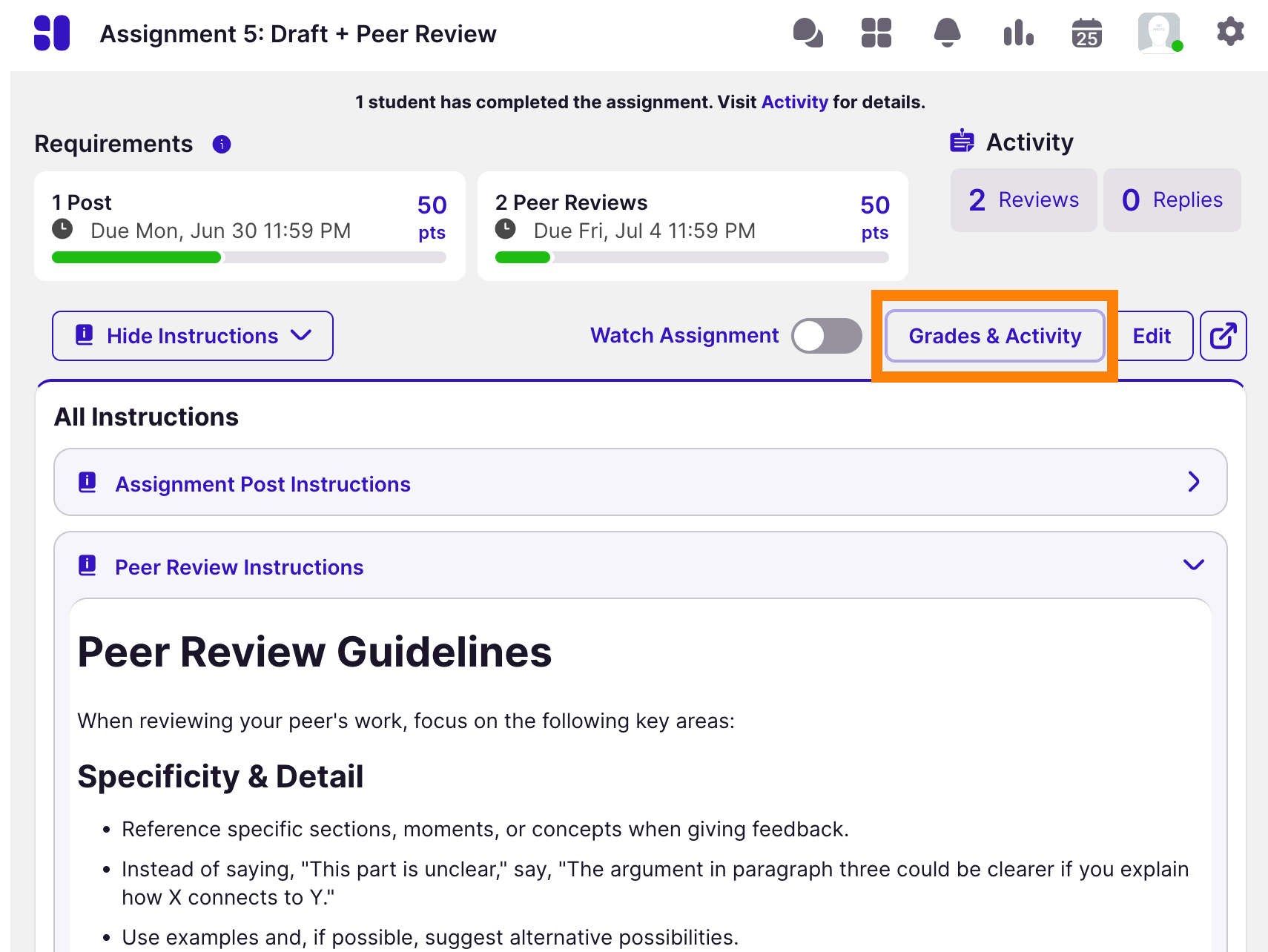1268x952 pixels.
Task: Open Grades & Activity
Action: [994, 335]
